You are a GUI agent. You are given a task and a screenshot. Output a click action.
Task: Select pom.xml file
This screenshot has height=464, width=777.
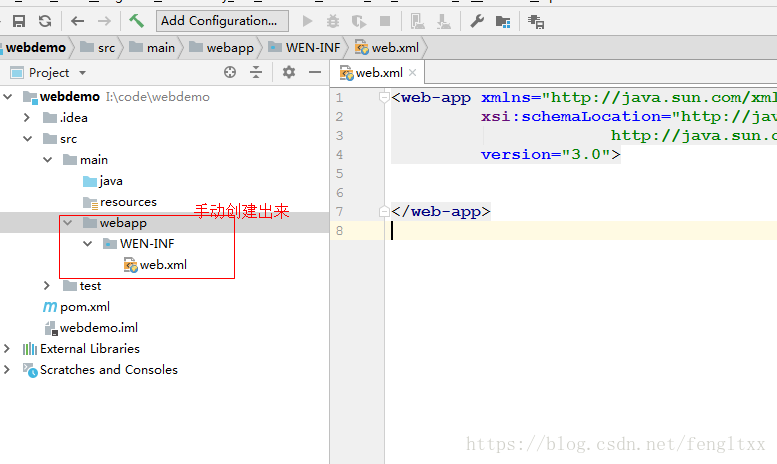pyautogui.click(x=76, y=307)
